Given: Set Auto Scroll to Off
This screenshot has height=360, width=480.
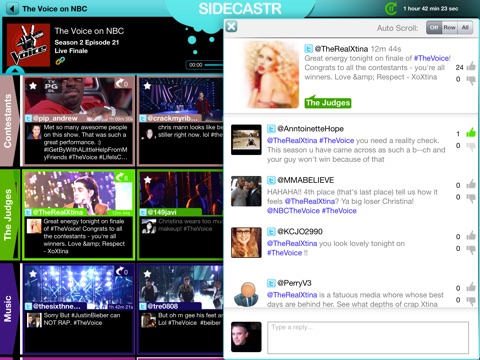Looking at the screenshot, I should [x=434, y=28].
